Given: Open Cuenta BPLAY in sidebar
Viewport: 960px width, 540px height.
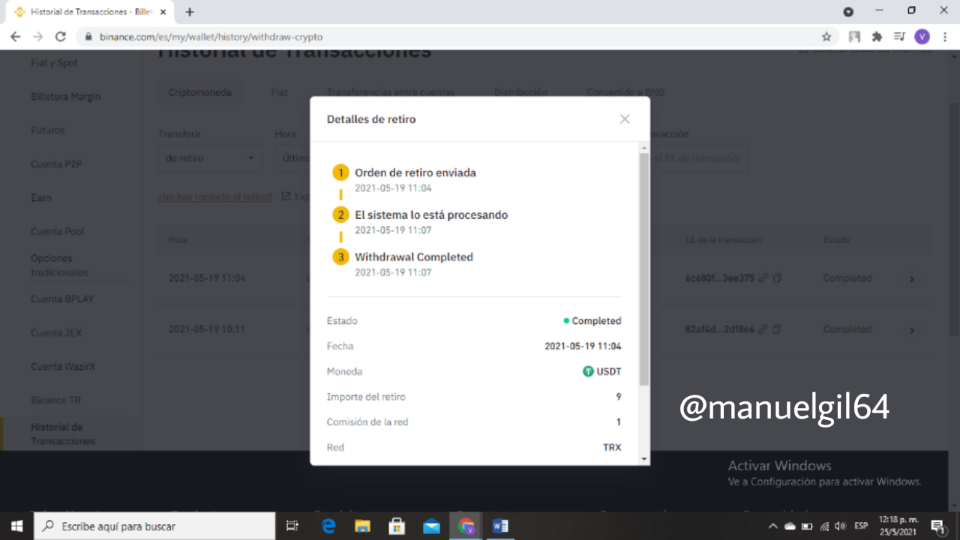Looking at the screenshot, I should (x=62, y=299).
